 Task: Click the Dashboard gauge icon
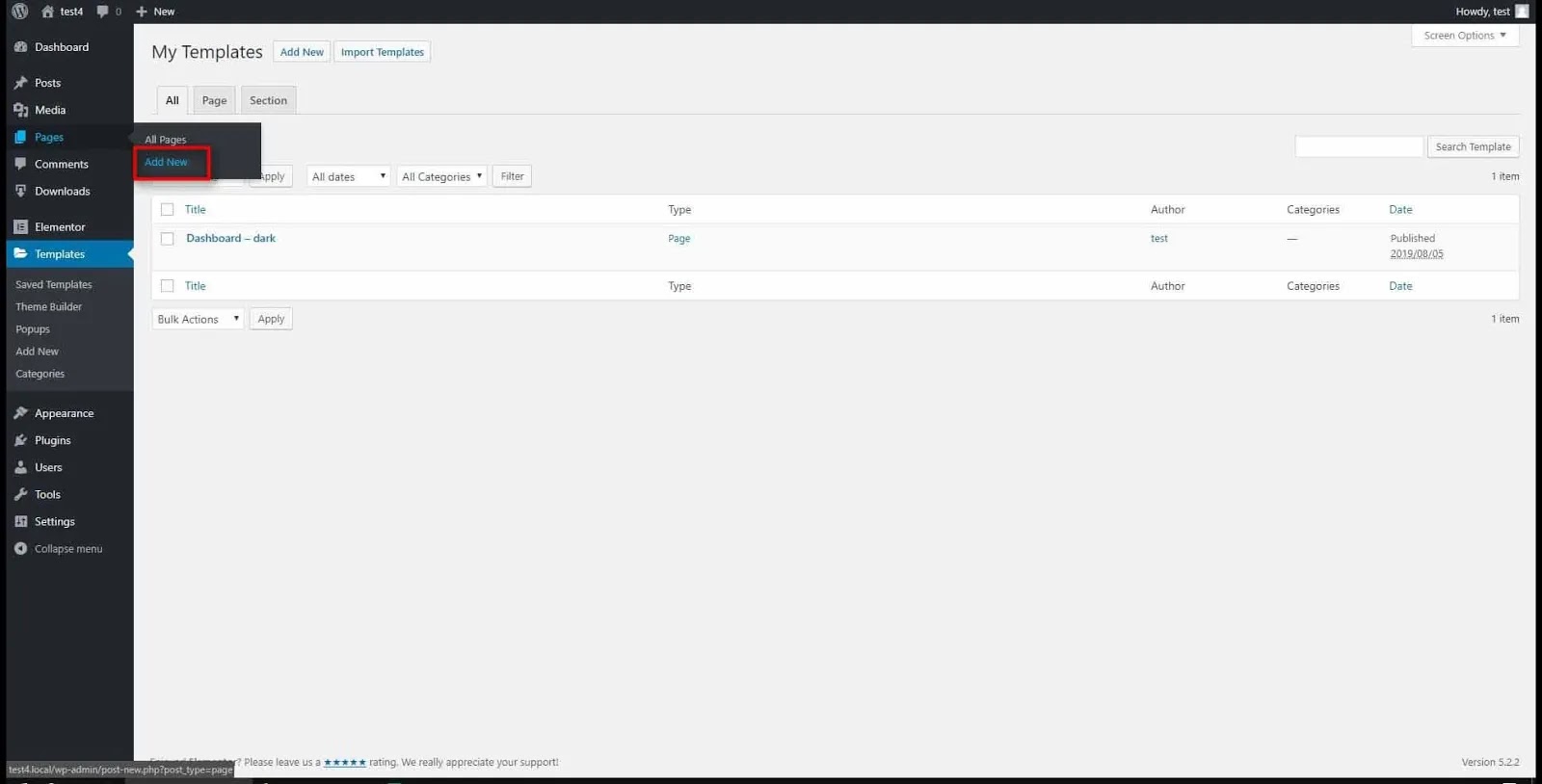click(x=20, y=47)
